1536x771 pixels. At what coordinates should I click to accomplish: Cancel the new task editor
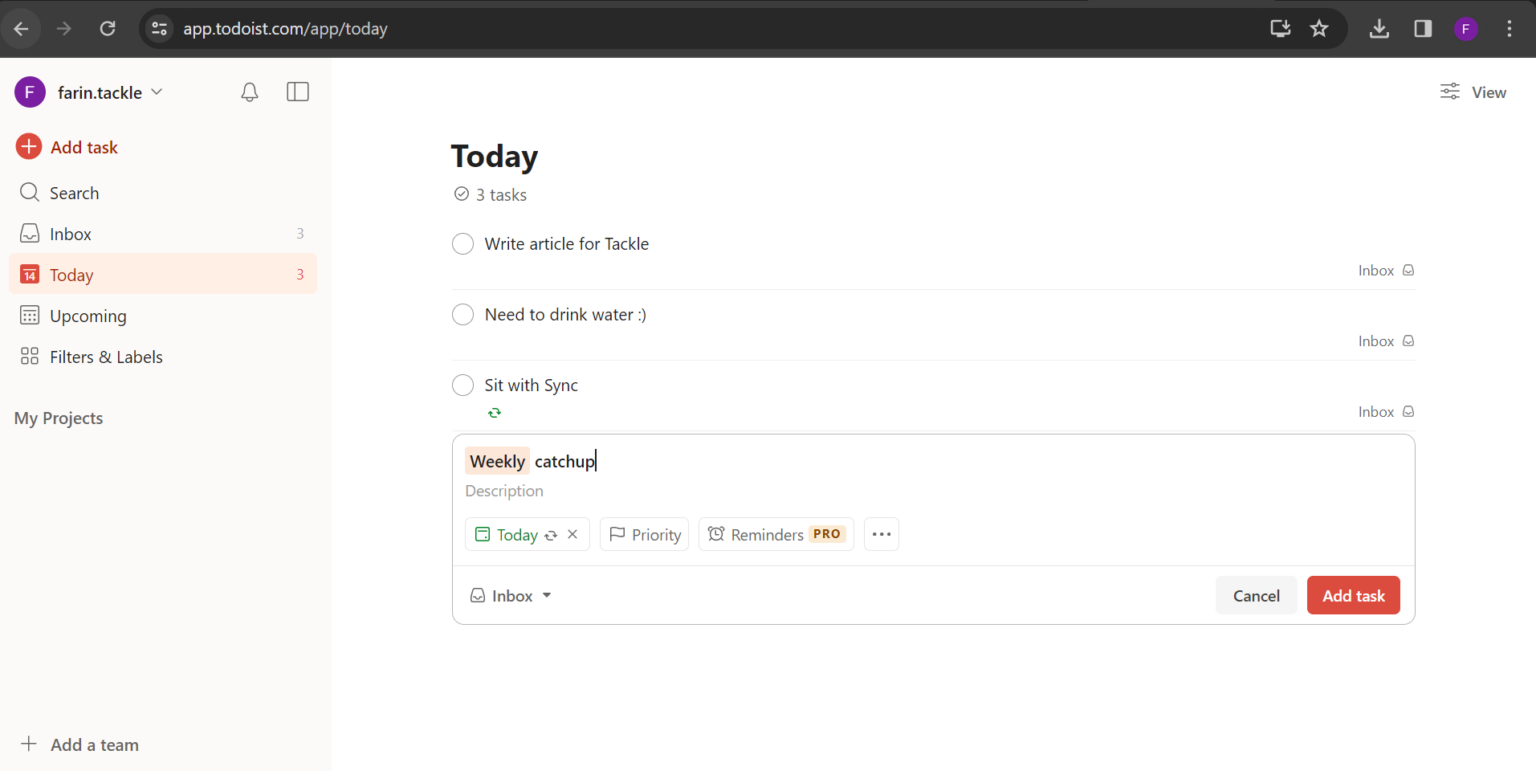coord(1256,596)
